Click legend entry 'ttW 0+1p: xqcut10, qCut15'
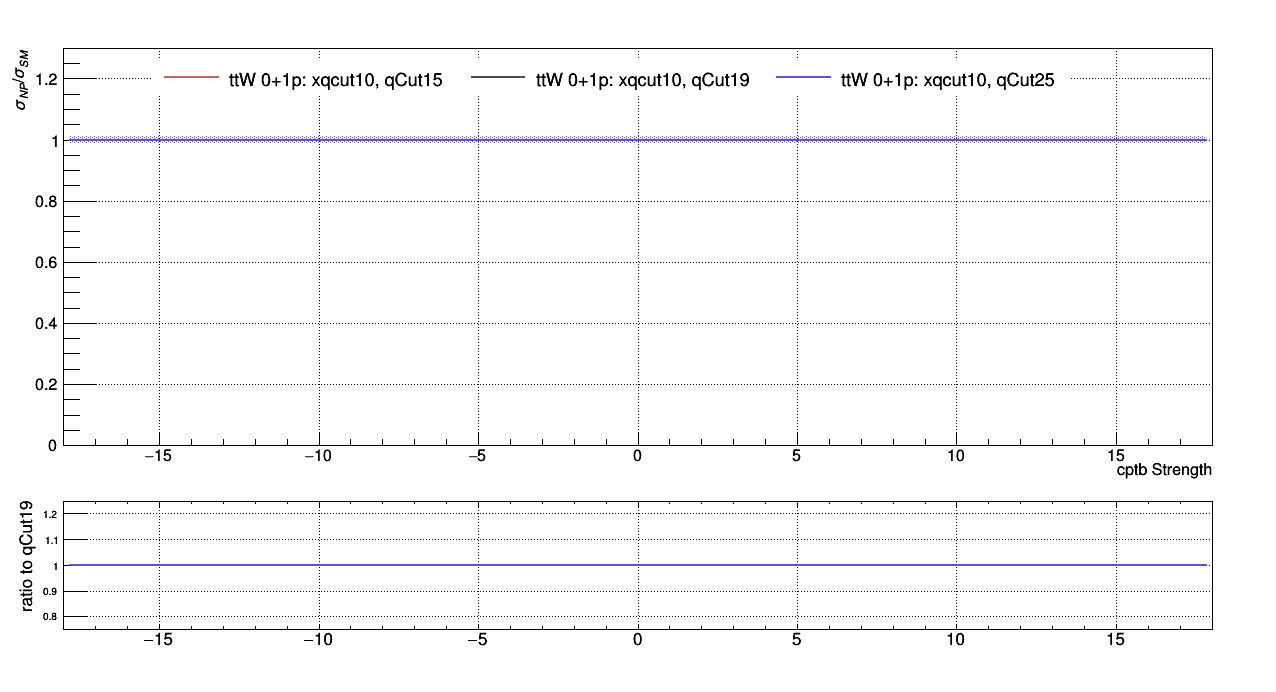 (x=336, y=79)
